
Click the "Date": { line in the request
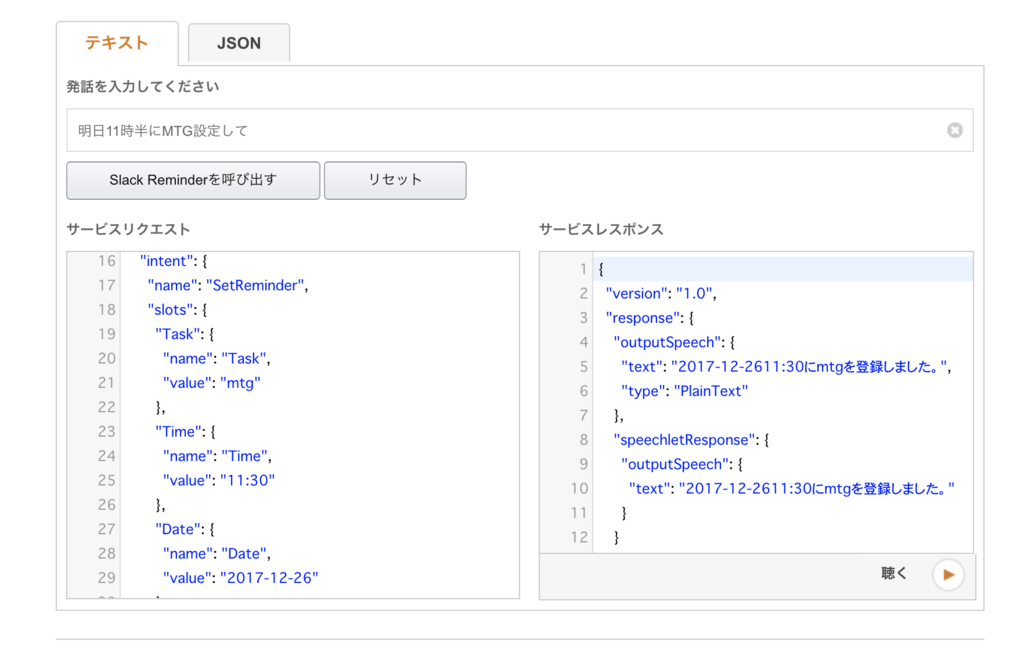coord(185,529)
